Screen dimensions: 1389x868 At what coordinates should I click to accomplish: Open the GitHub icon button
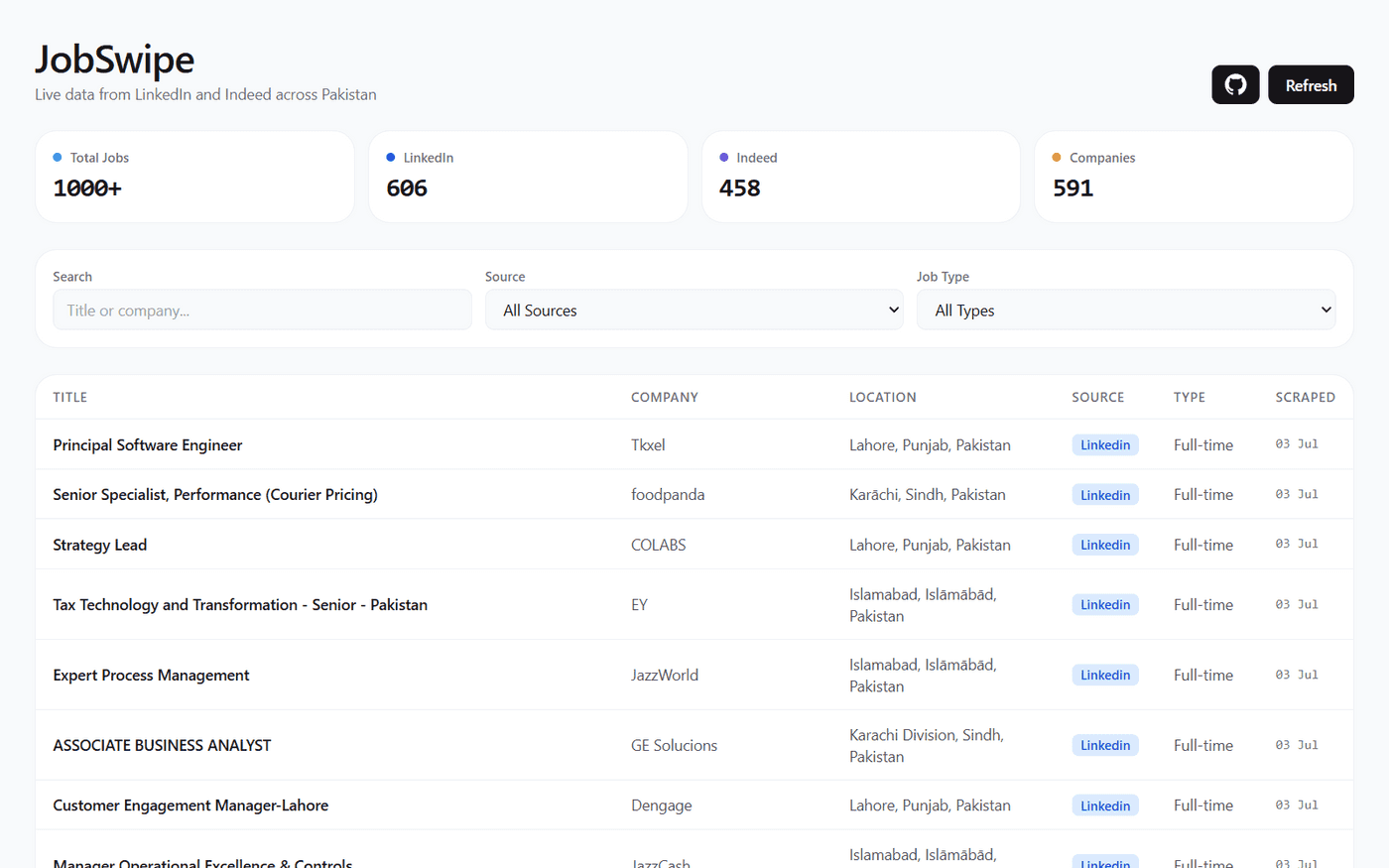[1235, 85]
